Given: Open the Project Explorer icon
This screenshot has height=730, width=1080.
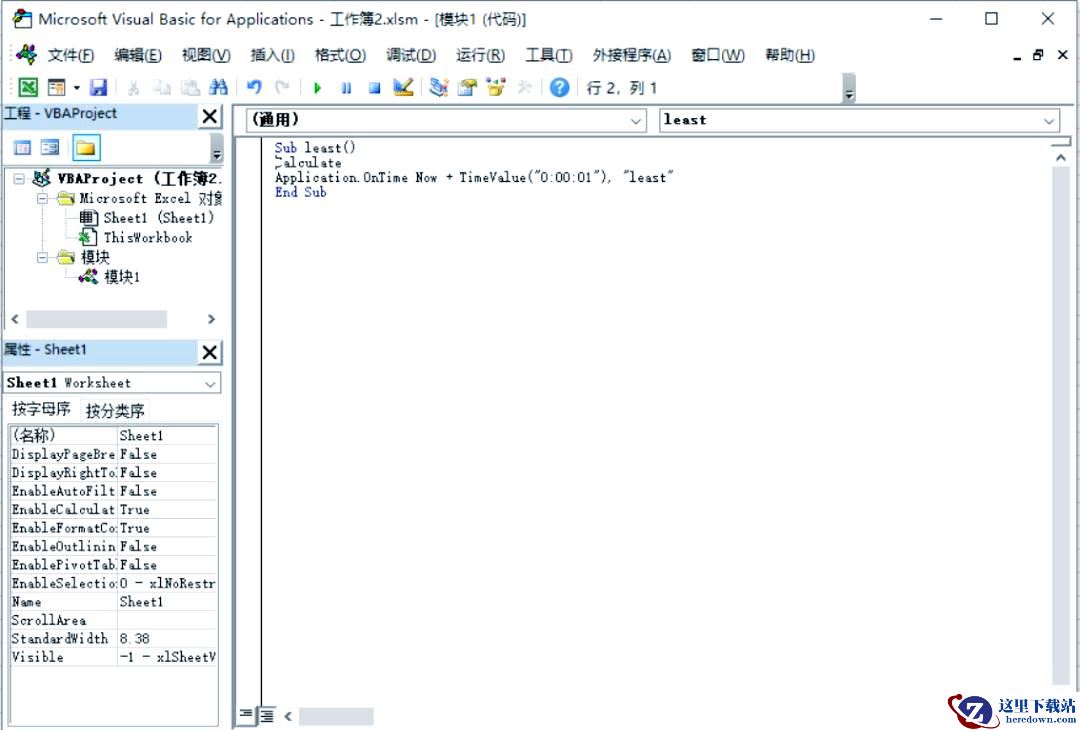Looking at the screenshot, I should coord(439,88).
